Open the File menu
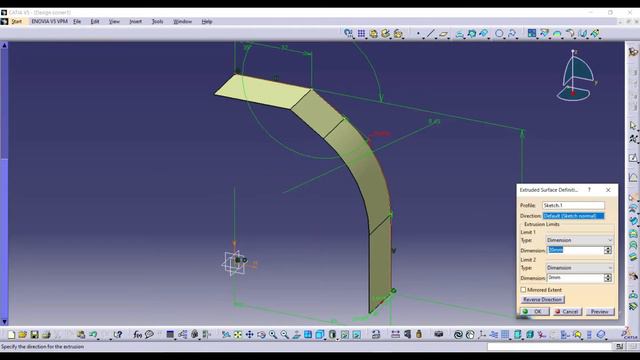 click(77, 21)
